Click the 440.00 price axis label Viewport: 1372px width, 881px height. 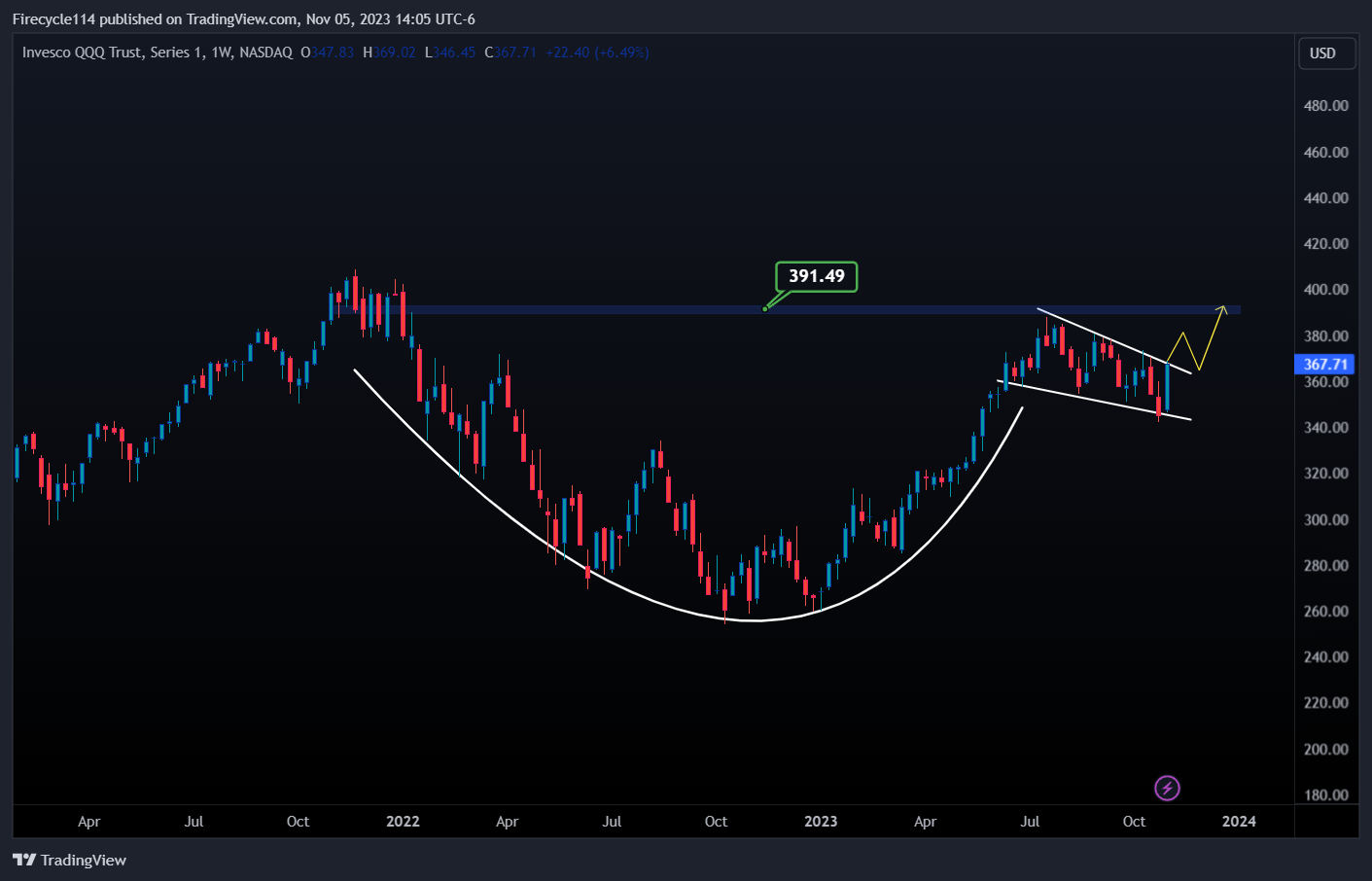click(1325, 197)
